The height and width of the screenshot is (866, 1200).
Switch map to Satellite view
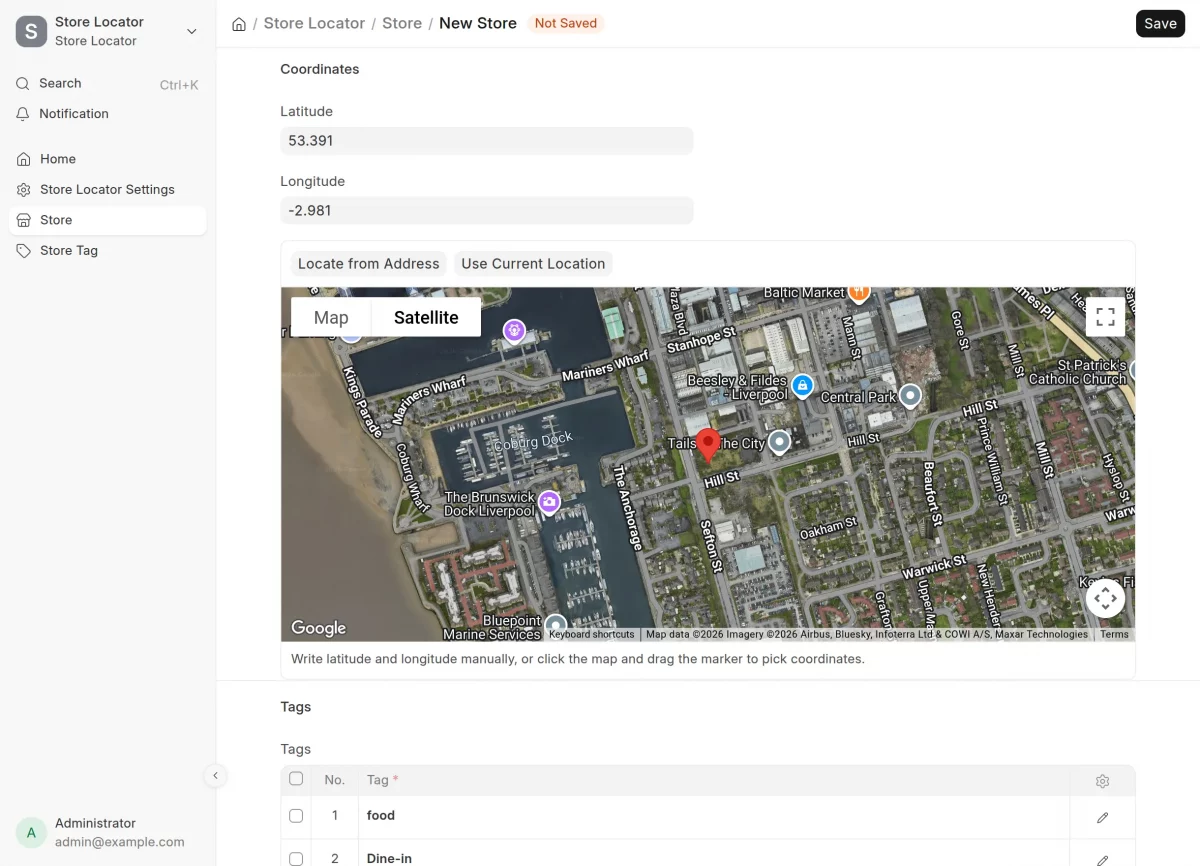coord(426,318)
